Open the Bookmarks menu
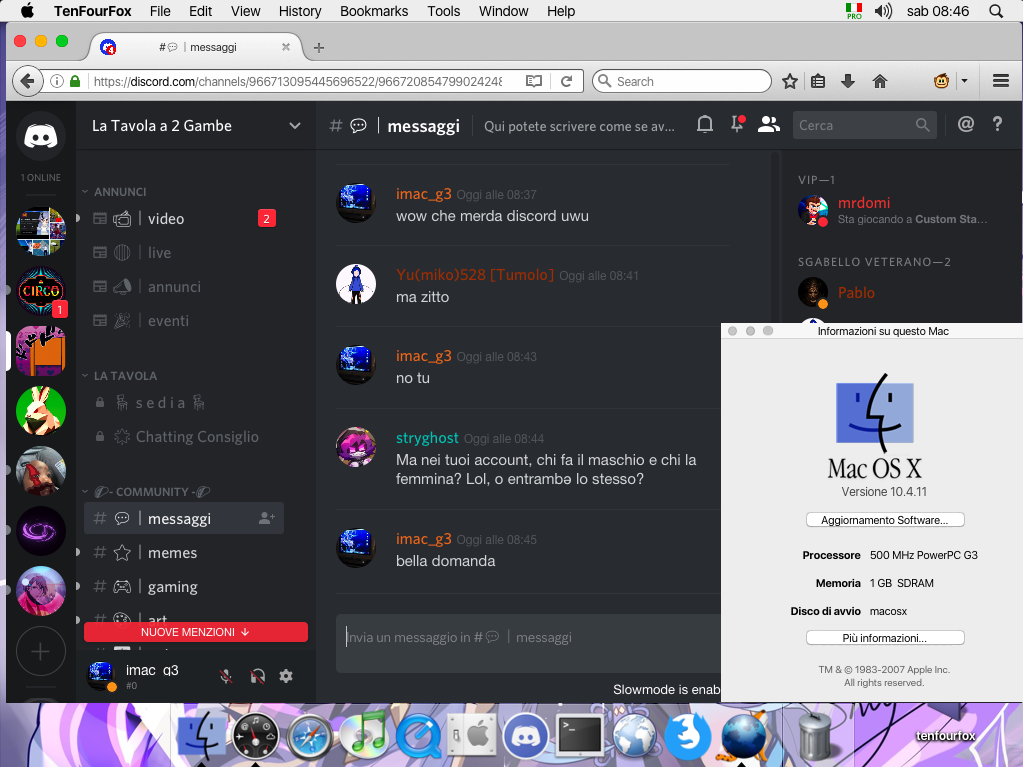This screenshot has height=767, width=1023. pyautogui.click(x=374, y=11)
